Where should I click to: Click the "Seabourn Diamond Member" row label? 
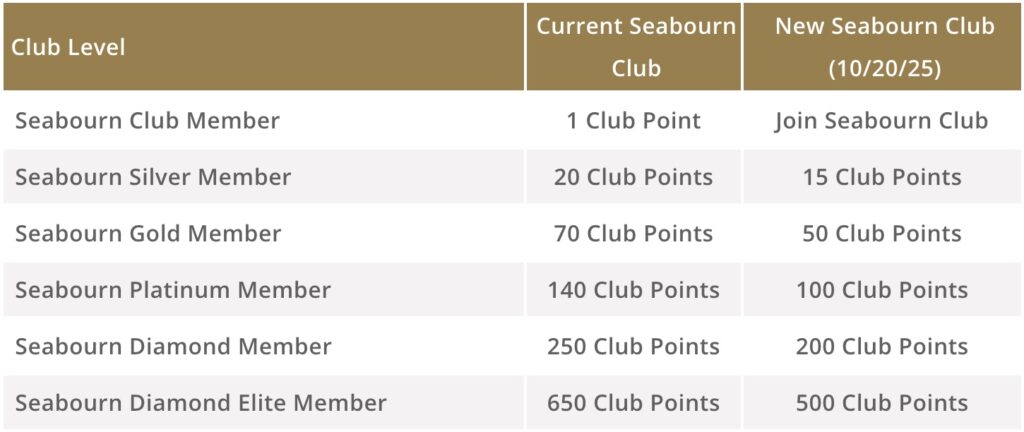173,347
